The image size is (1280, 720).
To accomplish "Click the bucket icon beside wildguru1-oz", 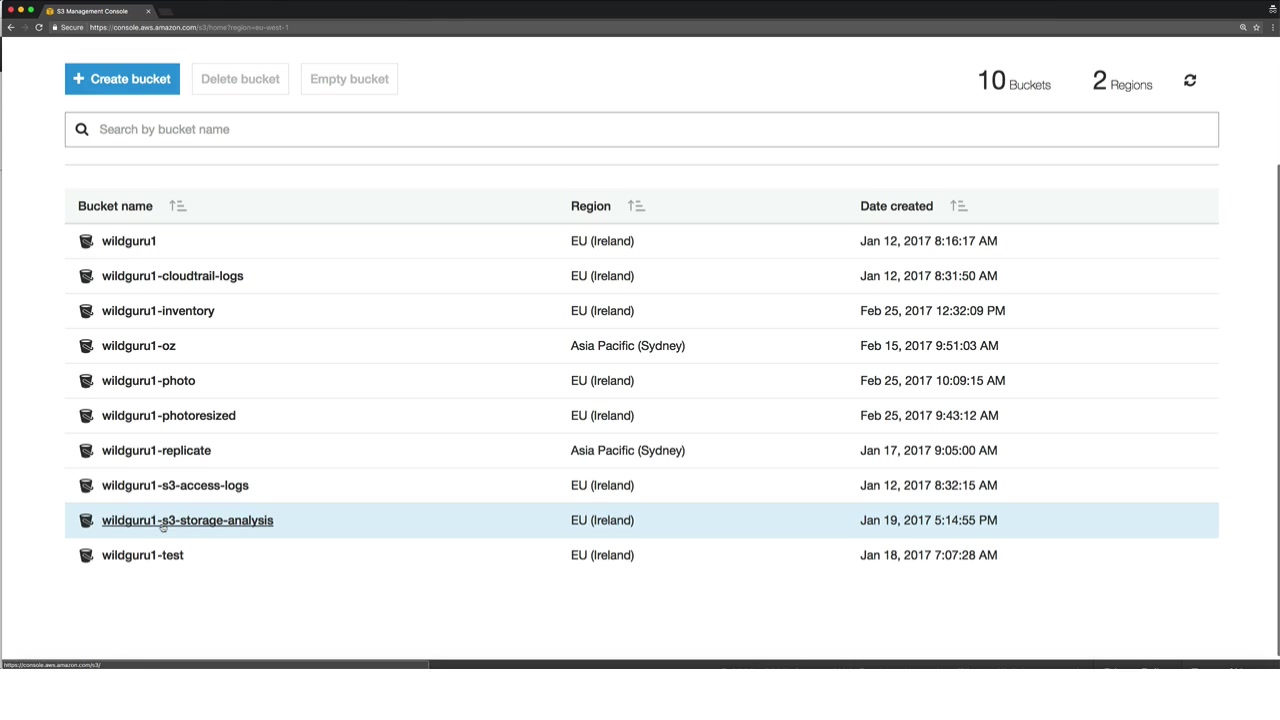I will (x=86, y=346).
